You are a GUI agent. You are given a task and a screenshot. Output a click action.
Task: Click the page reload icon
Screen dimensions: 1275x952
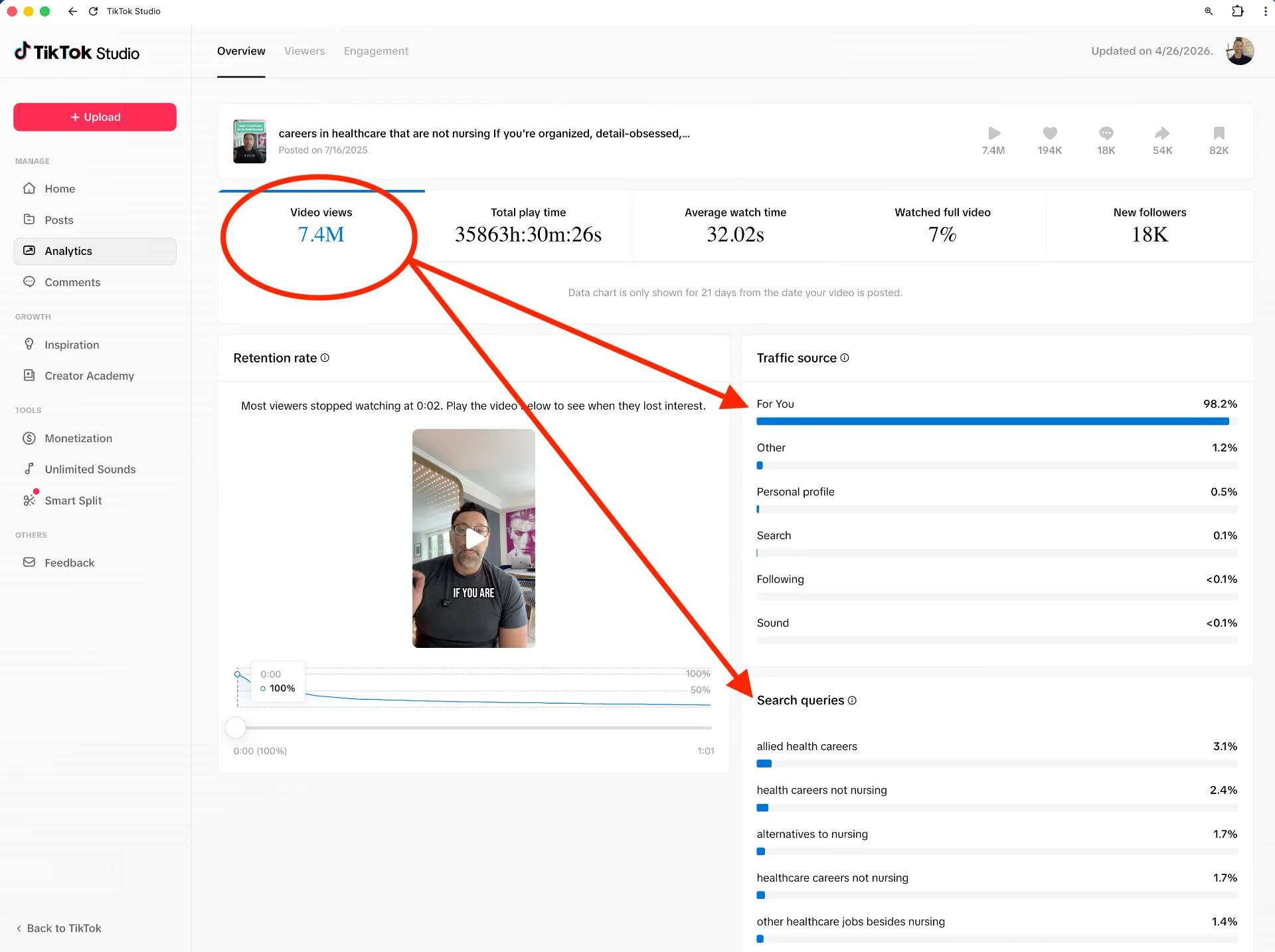93,11
